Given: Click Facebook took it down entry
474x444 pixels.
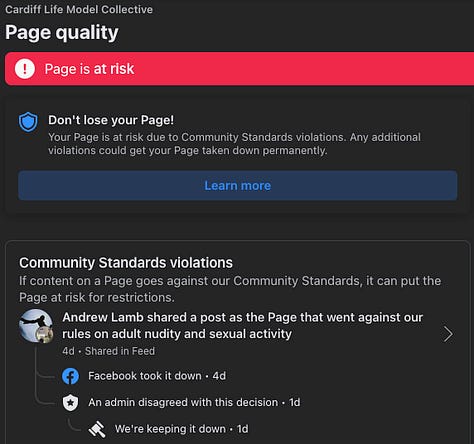Looking at the screenshot, I should [x=157, y=376].
